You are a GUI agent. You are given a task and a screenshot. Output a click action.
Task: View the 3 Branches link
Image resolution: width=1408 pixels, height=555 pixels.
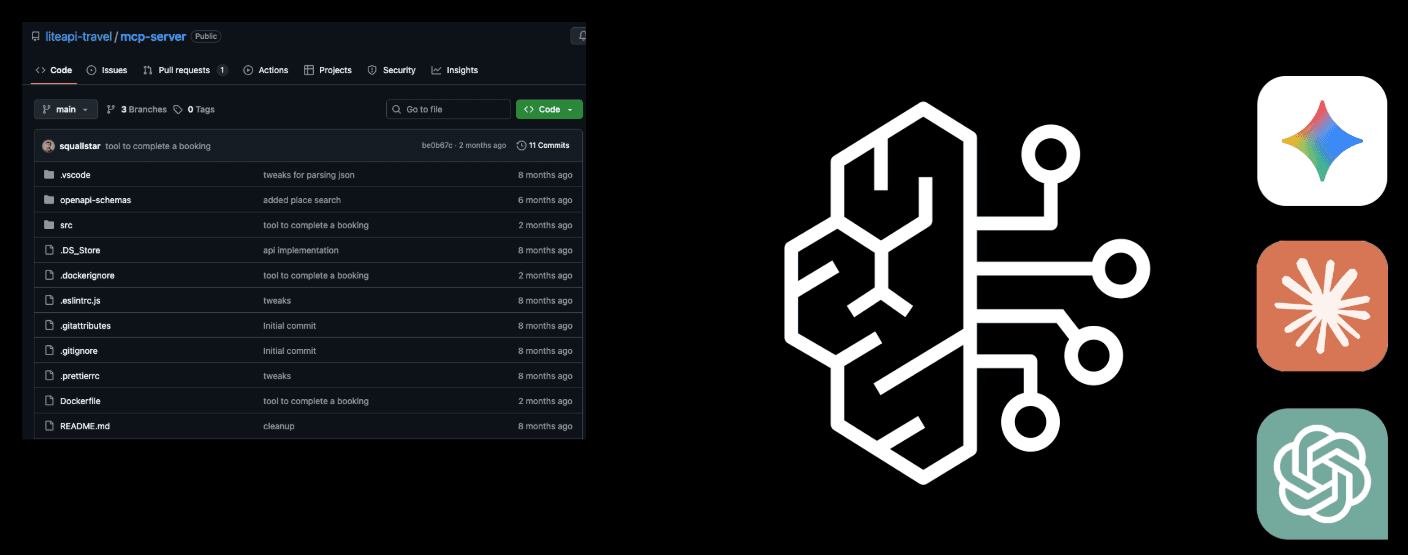pyautogui.click(x=137, y=110)
